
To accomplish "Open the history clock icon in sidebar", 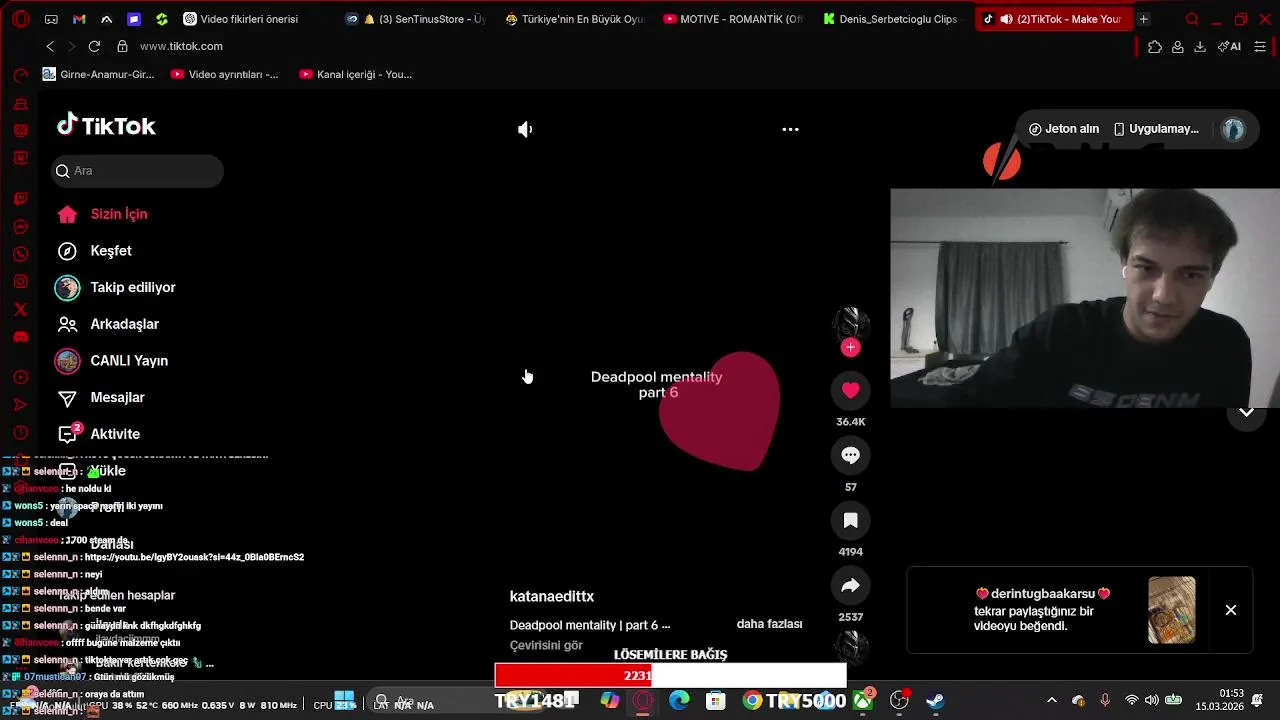I will (x=20, y=432).
